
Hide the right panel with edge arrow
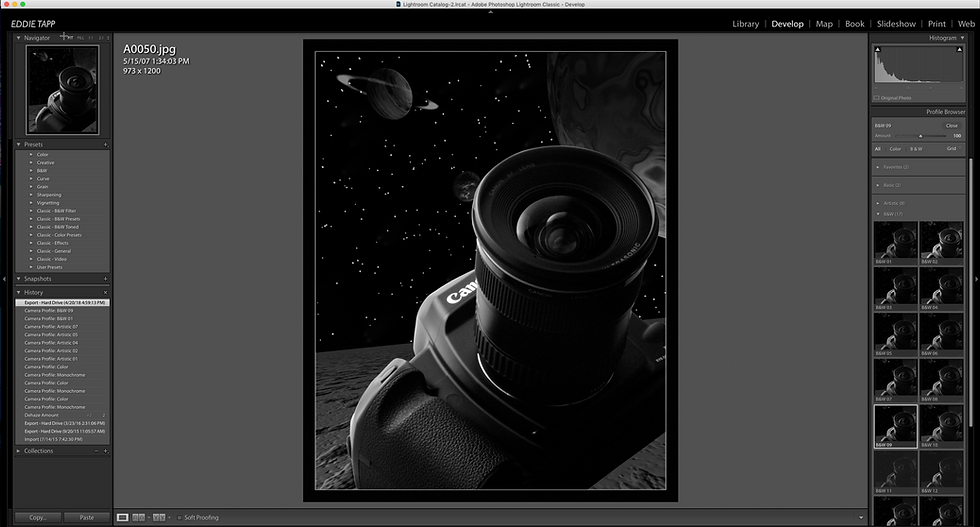point(976,279)
